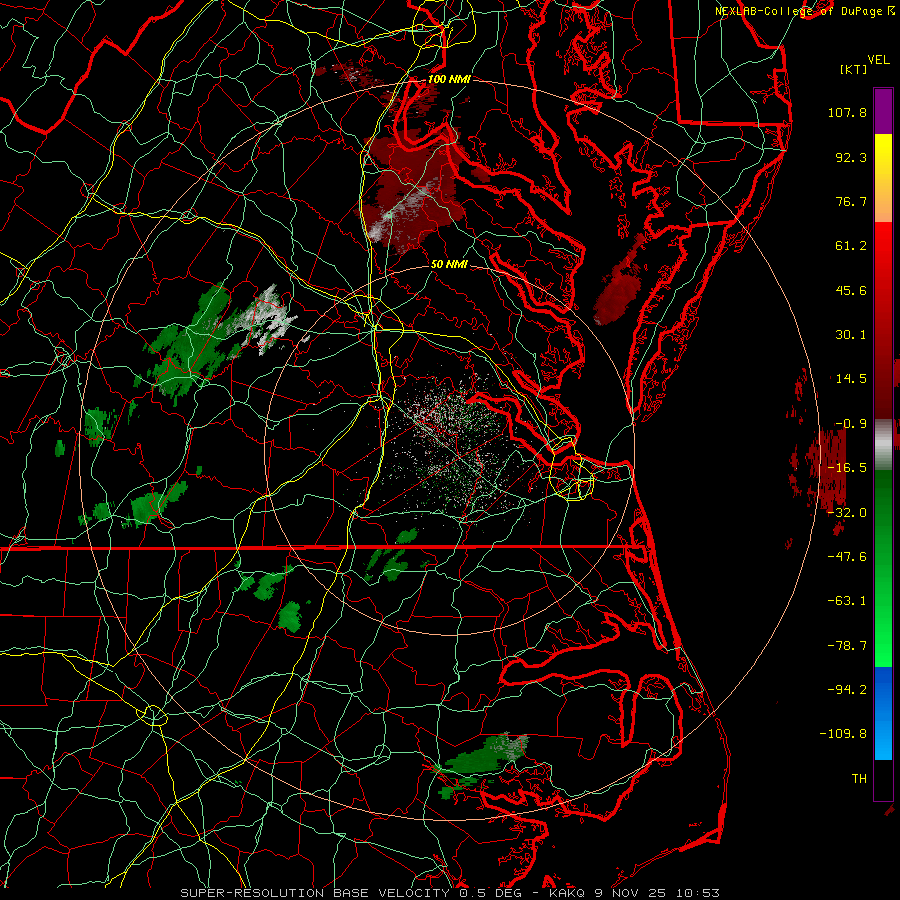
Task: Click the -0.9 legend value
Action: point(851,424)
